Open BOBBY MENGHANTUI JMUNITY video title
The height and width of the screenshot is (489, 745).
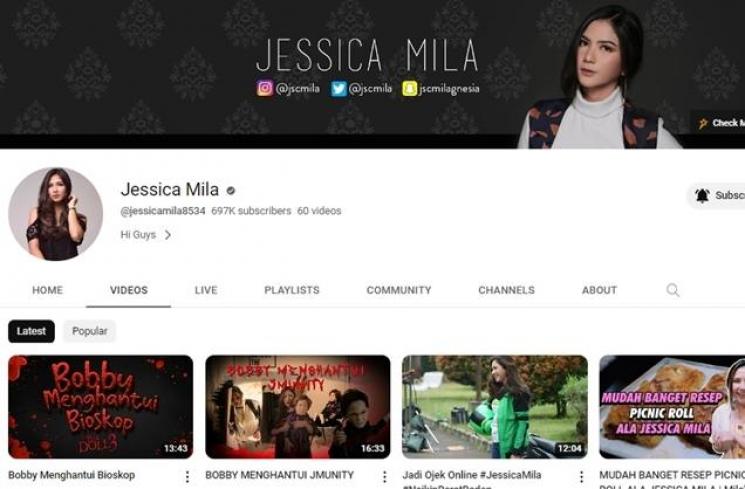point(279,475)
